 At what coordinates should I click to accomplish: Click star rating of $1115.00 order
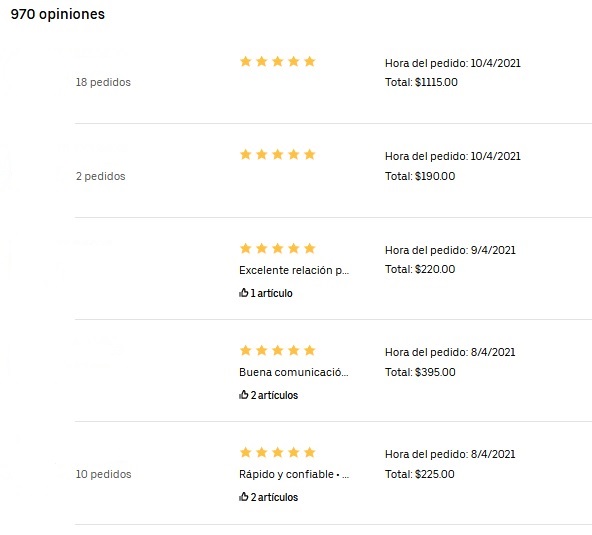[278, 61]
